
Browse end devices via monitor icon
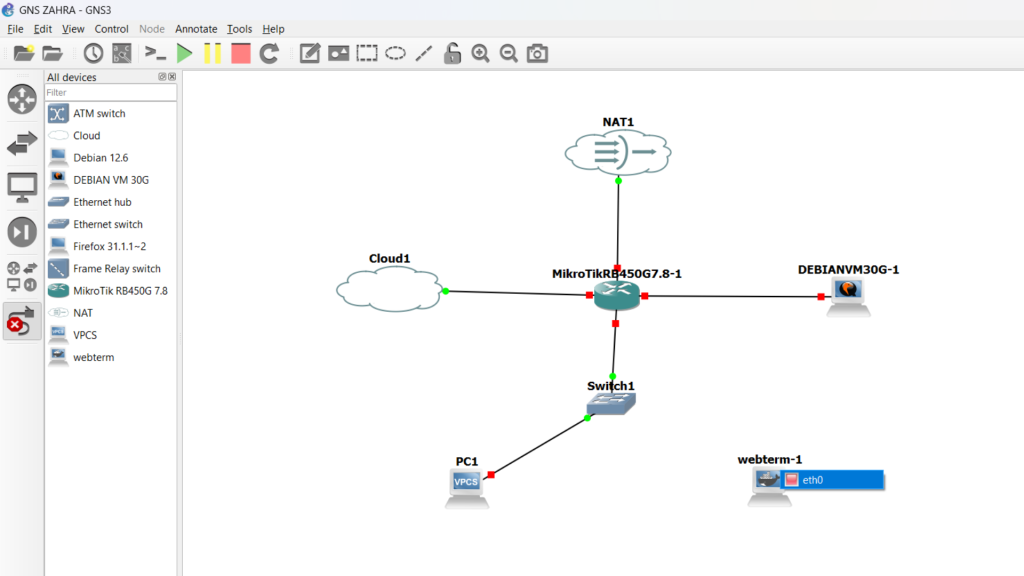[22, 187]
